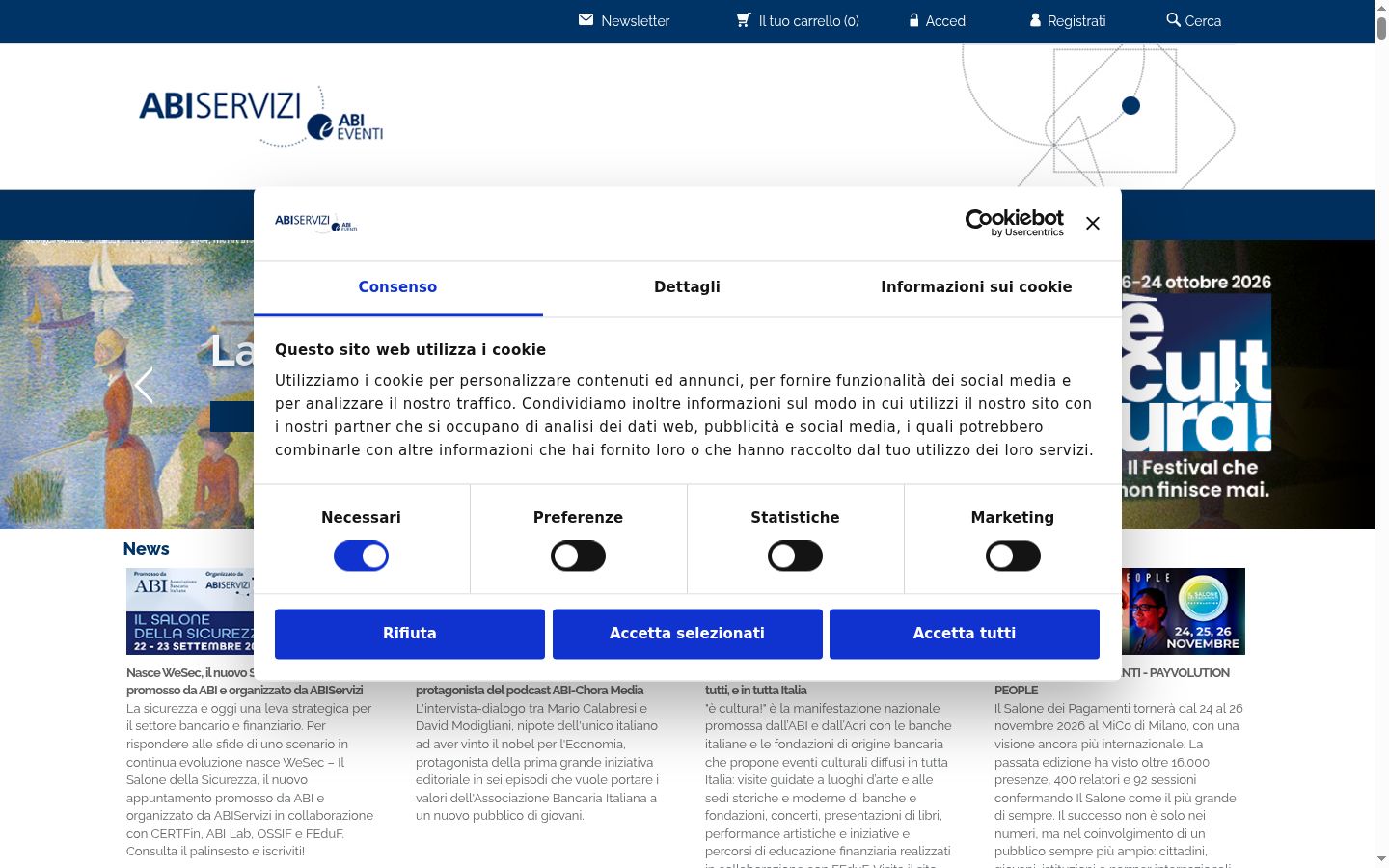Click the Cookiebot by Usercentrics logo
Image resolution: width=1389 pixels, height=868 pixels.
[1015, 223]
